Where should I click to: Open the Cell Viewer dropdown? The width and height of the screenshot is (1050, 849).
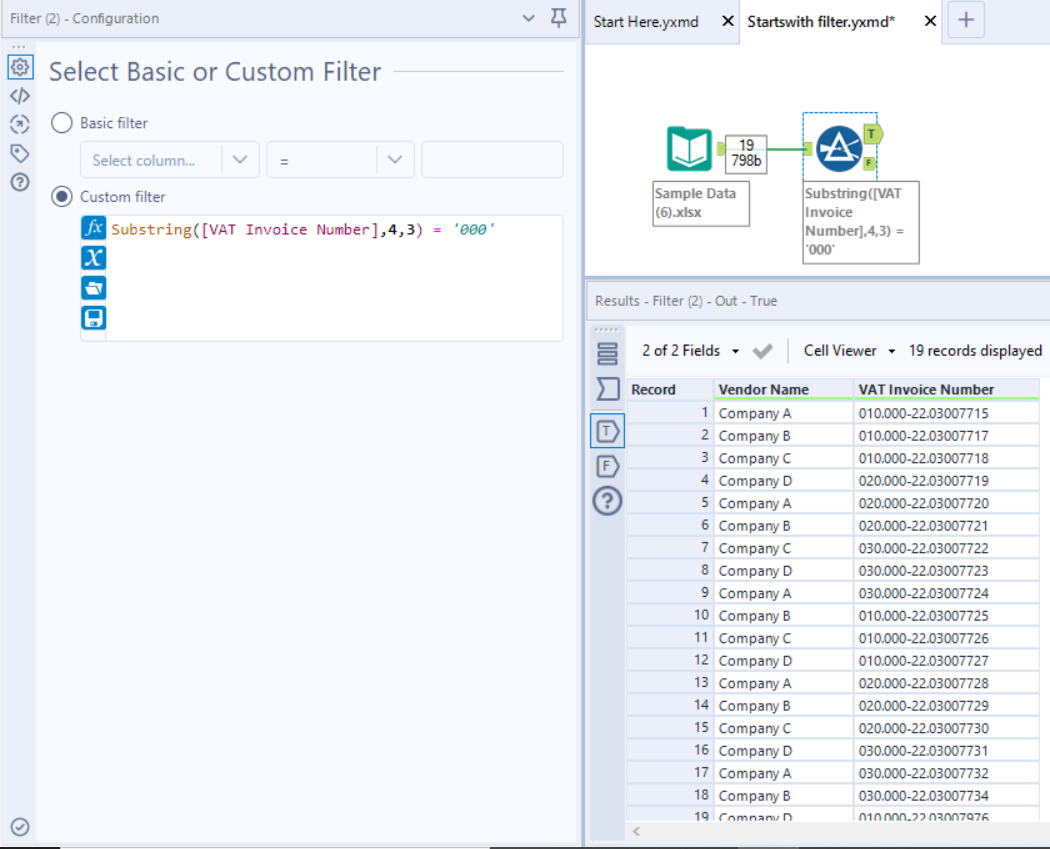click(x=848, y=350)
